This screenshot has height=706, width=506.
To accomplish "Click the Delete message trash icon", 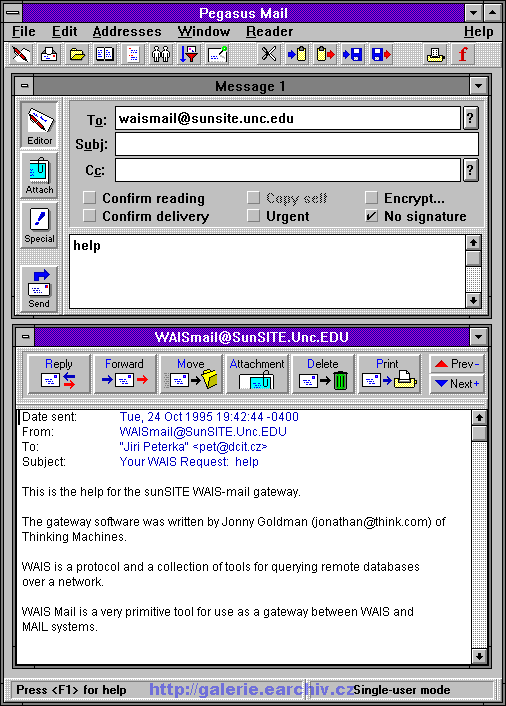I will coord(323,374).
